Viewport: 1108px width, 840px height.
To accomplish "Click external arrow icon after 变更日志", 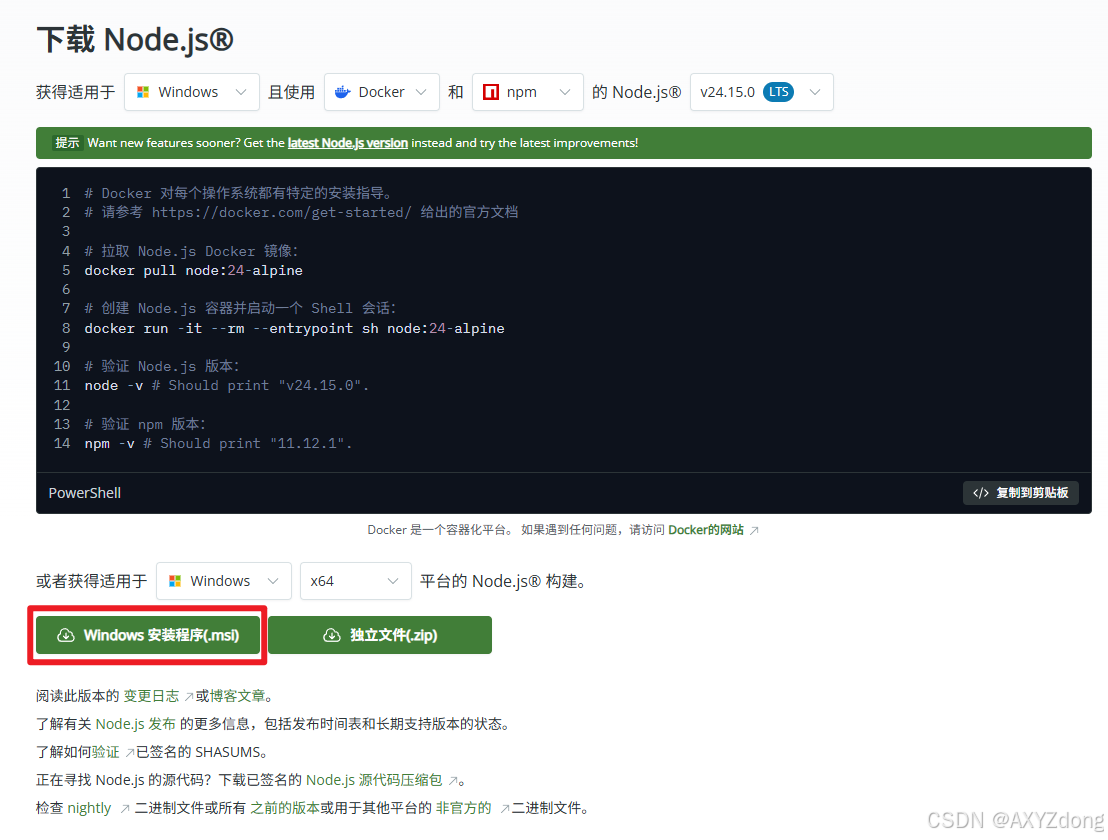I will coord(189,697).
